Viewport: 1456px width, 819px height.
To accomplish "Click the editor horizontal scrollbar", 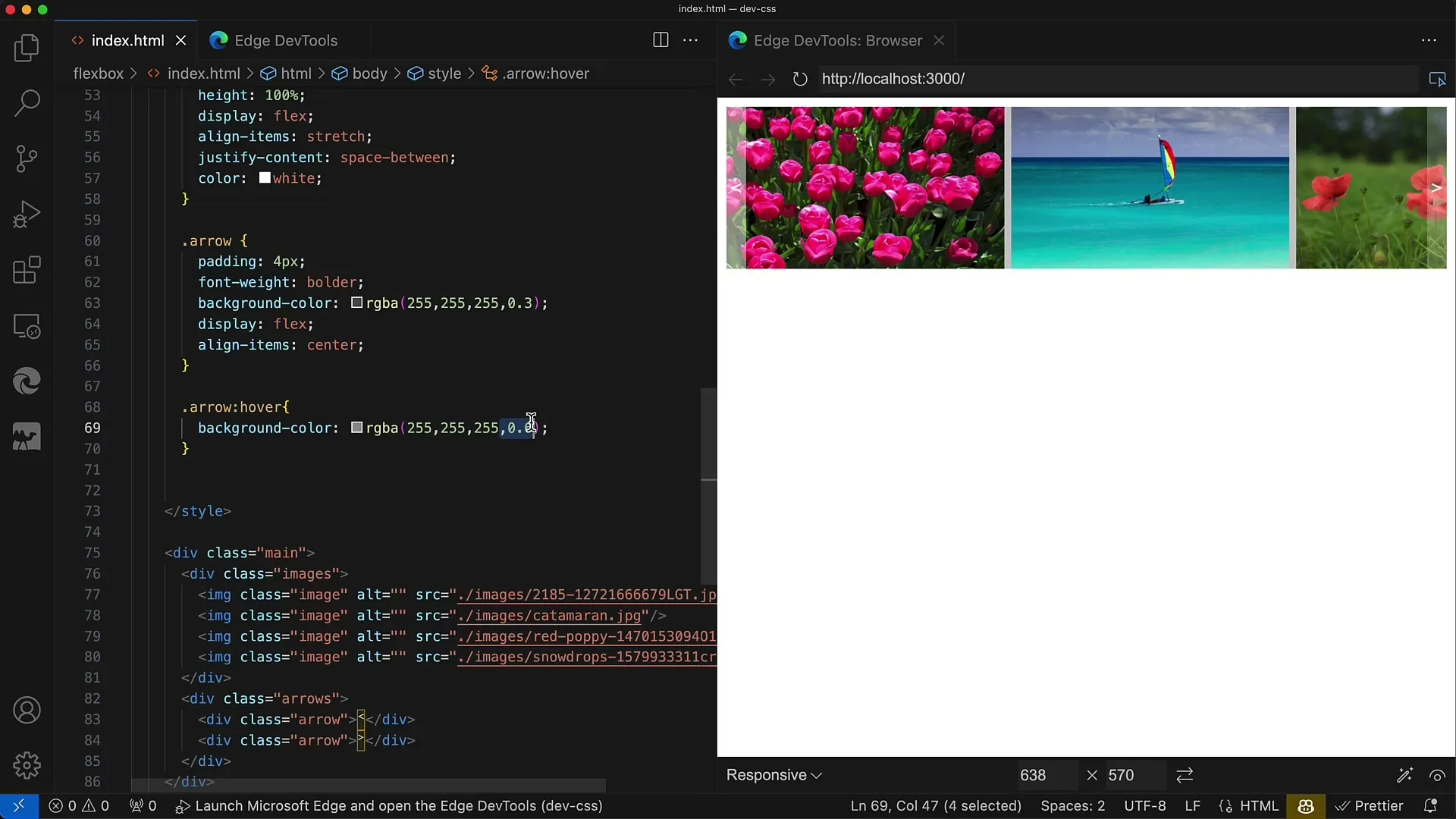I will 369,786.
